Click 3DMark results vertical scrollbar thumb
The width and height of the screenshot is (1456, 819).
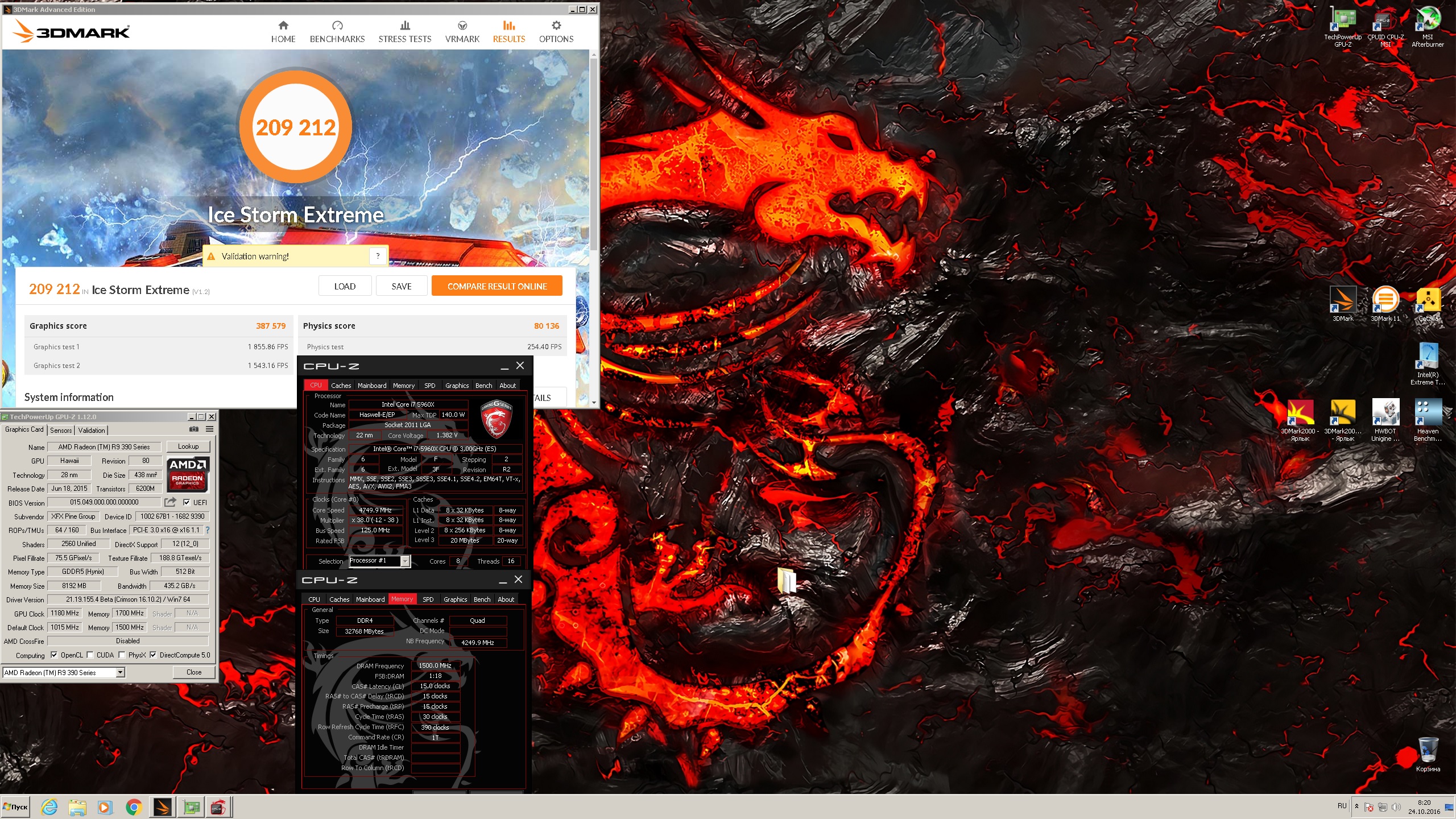594,154
